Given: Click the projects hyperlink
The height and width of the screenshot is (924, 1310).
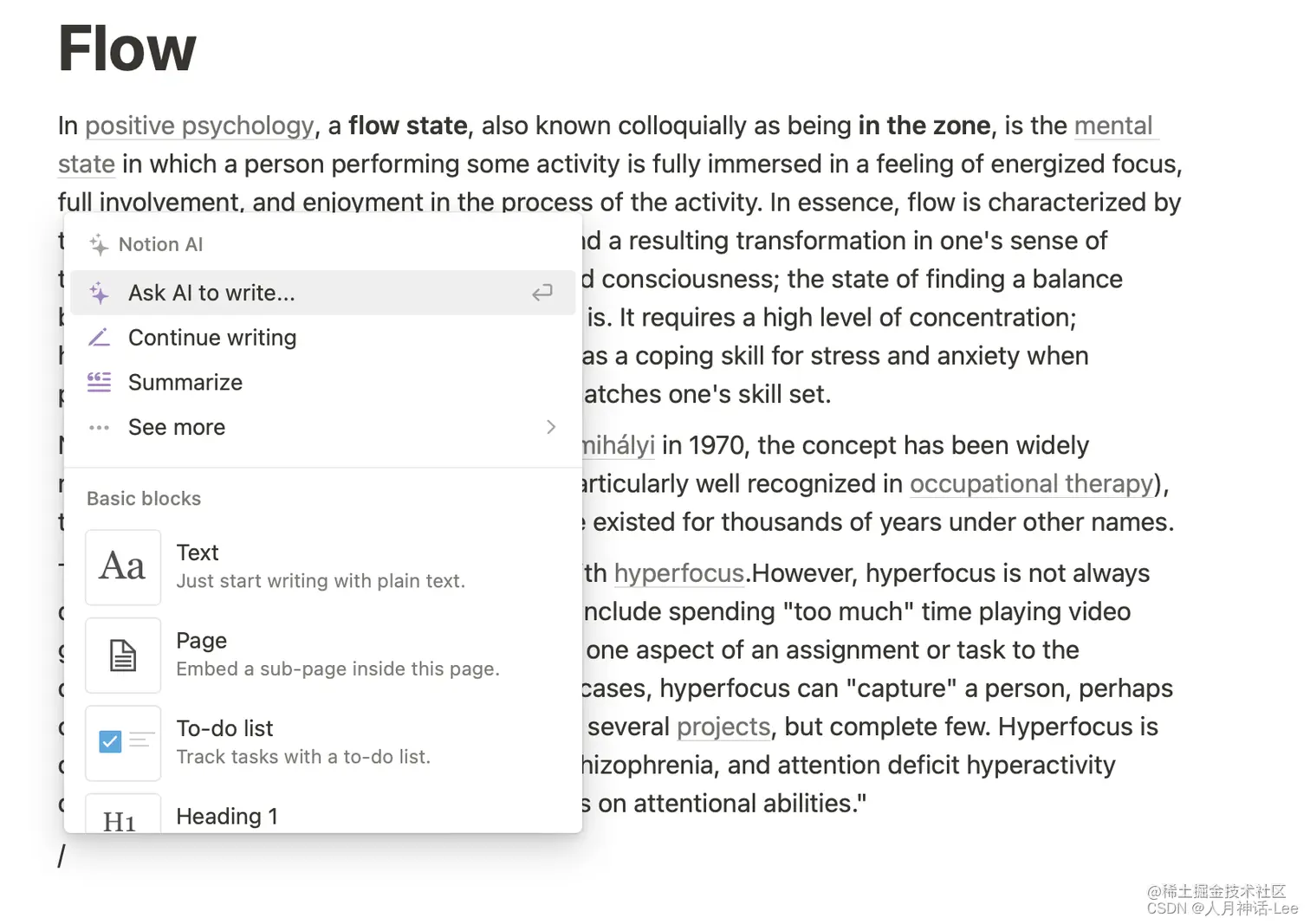Looking at the screenshot, I should [x=723, y=727].
